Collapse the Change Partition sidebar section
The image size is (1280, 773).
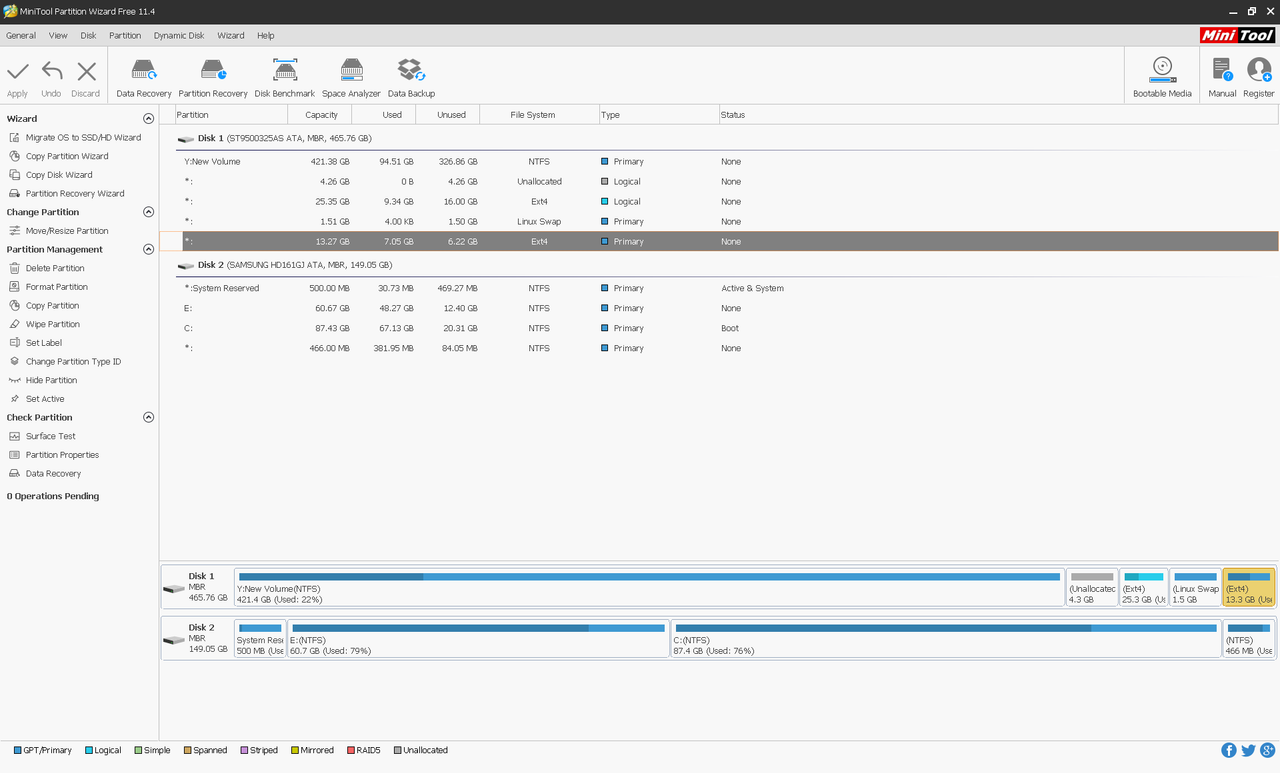149,212
